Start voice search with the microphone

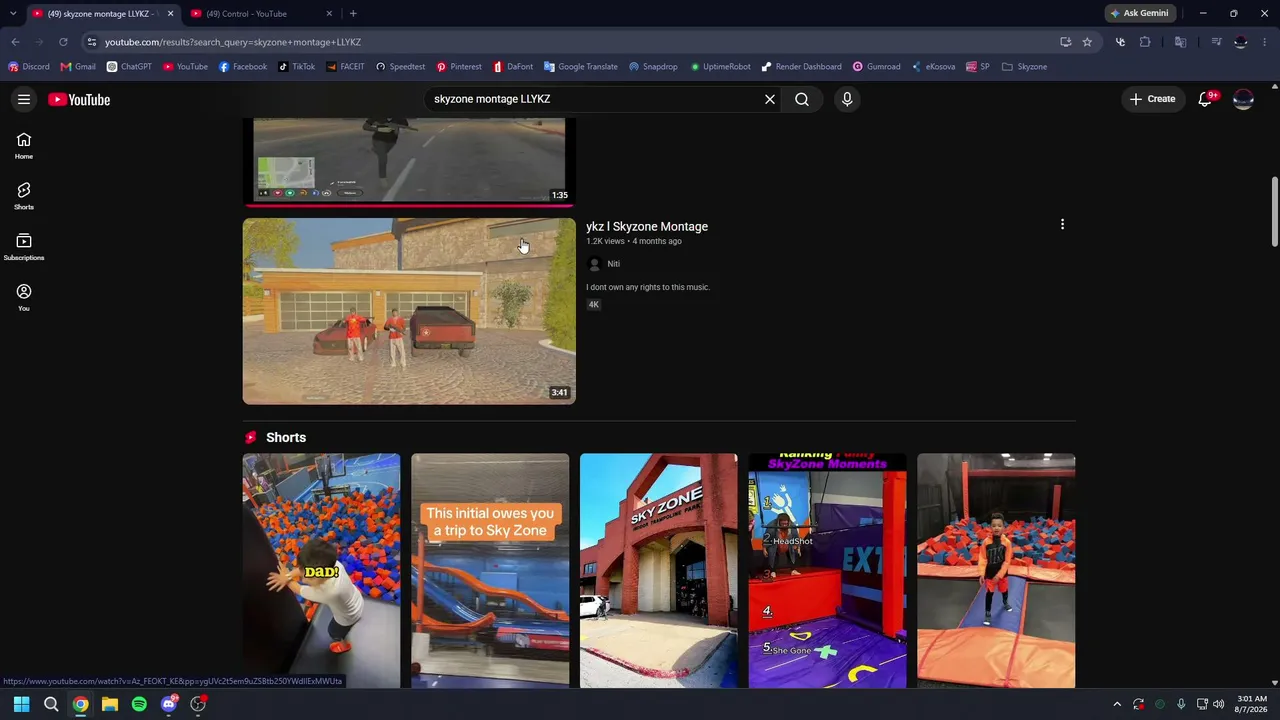click(847, 99)
